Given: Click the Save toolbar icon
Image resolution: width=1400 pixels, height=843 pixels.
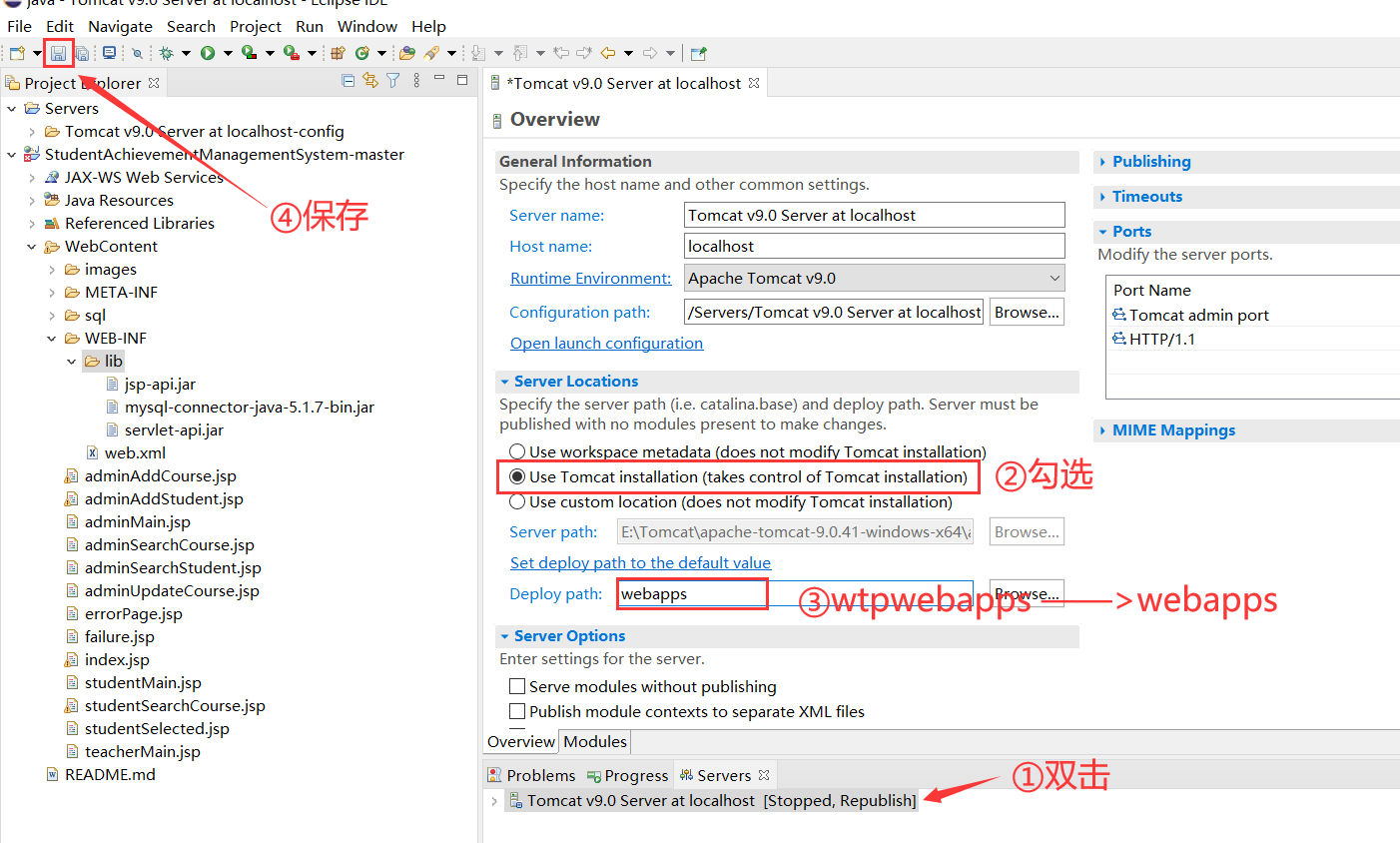Looking at the screenshot, I should (x=59, y=53).
